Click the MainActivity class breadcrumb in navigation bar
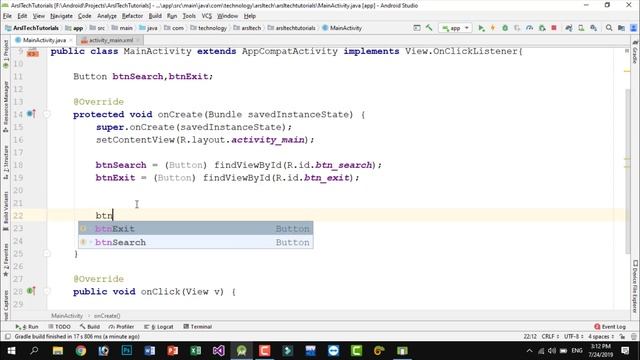The width and height of the screenshot is (640, 360). click(342, 28)
